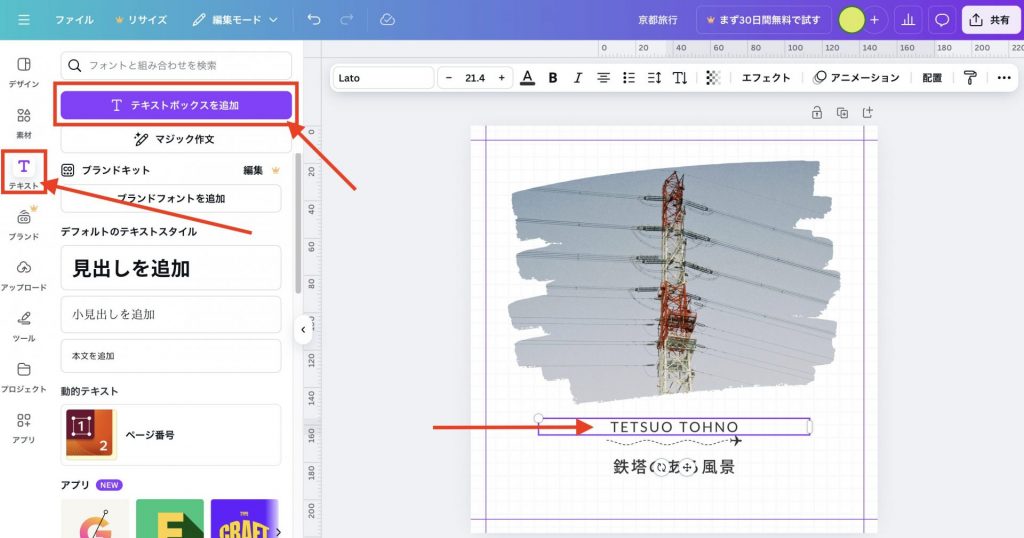Image resolution: width=1024 pixels, height=538 pixels.
Task: Open the 素材 elements sidebar tab
Action: [x=24, y=123]
